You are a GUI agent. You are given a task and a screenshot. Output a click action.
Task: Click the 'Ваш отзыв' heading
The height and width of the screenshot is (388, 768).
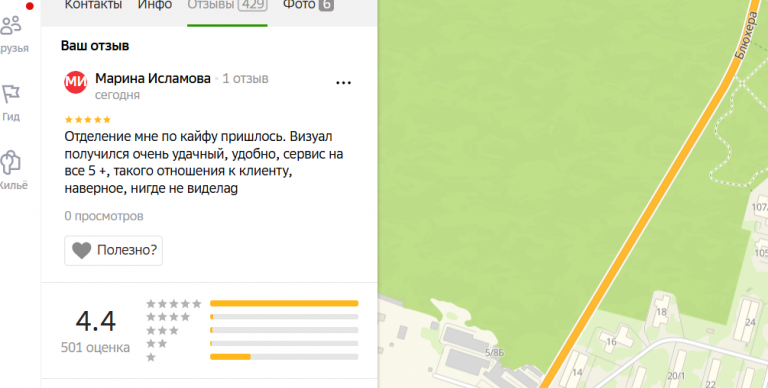coord(95,46)
